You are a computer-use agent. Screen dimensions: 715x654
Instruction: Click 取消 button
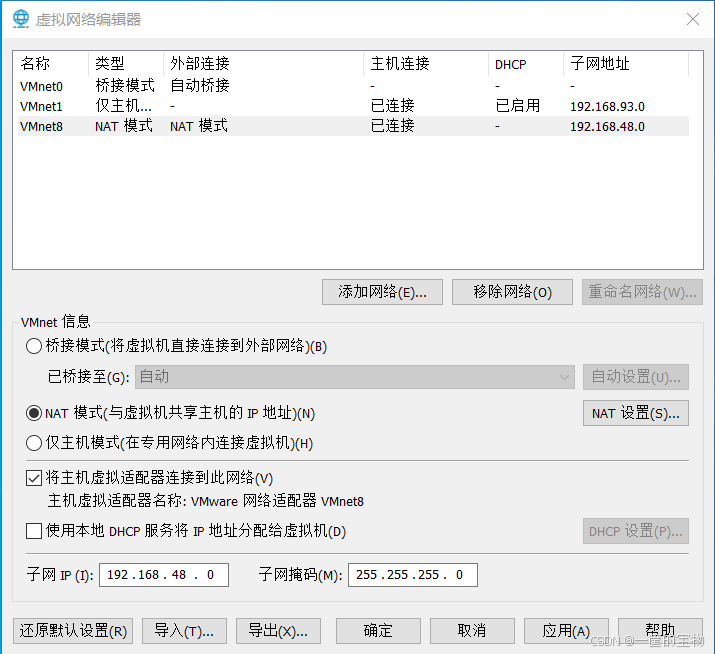[472, 631]
